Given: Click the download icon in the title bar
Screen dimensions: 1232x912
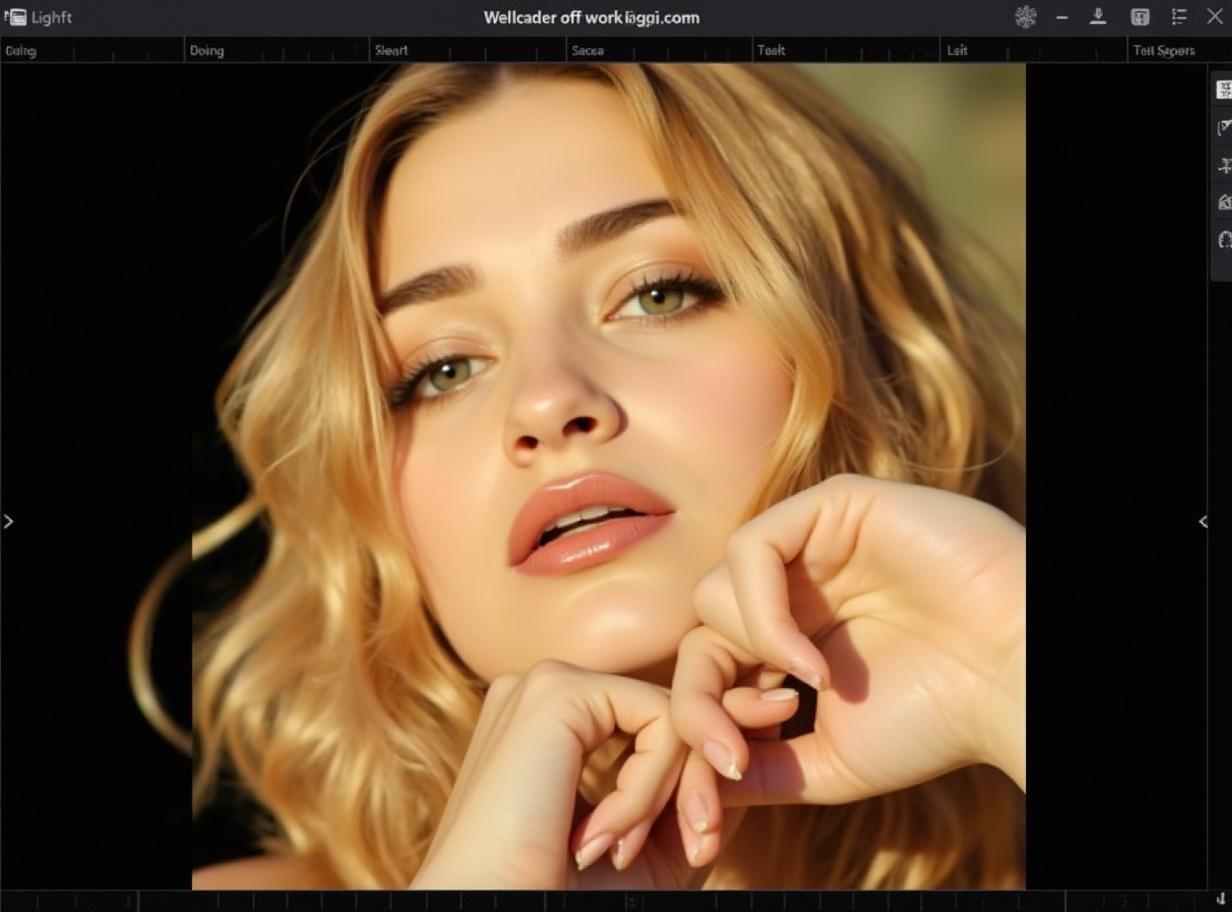Looking at the screenshot, I should tap(1098, 17).
